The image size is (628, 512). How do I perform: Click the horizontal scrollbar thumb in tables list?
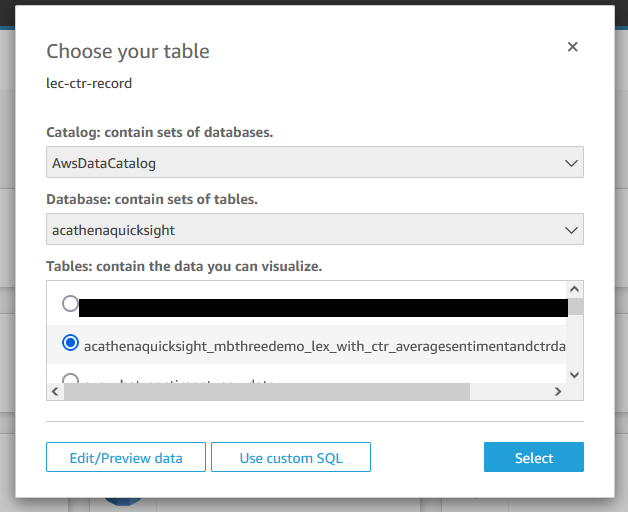click(x=265, y=392)
